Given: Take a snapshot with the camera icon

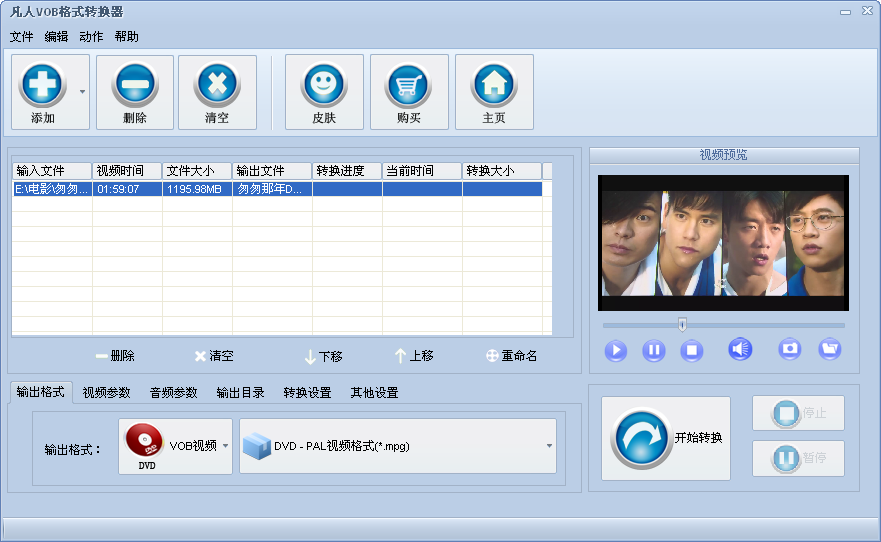Looking at the screenshot, I should [790, 349].
